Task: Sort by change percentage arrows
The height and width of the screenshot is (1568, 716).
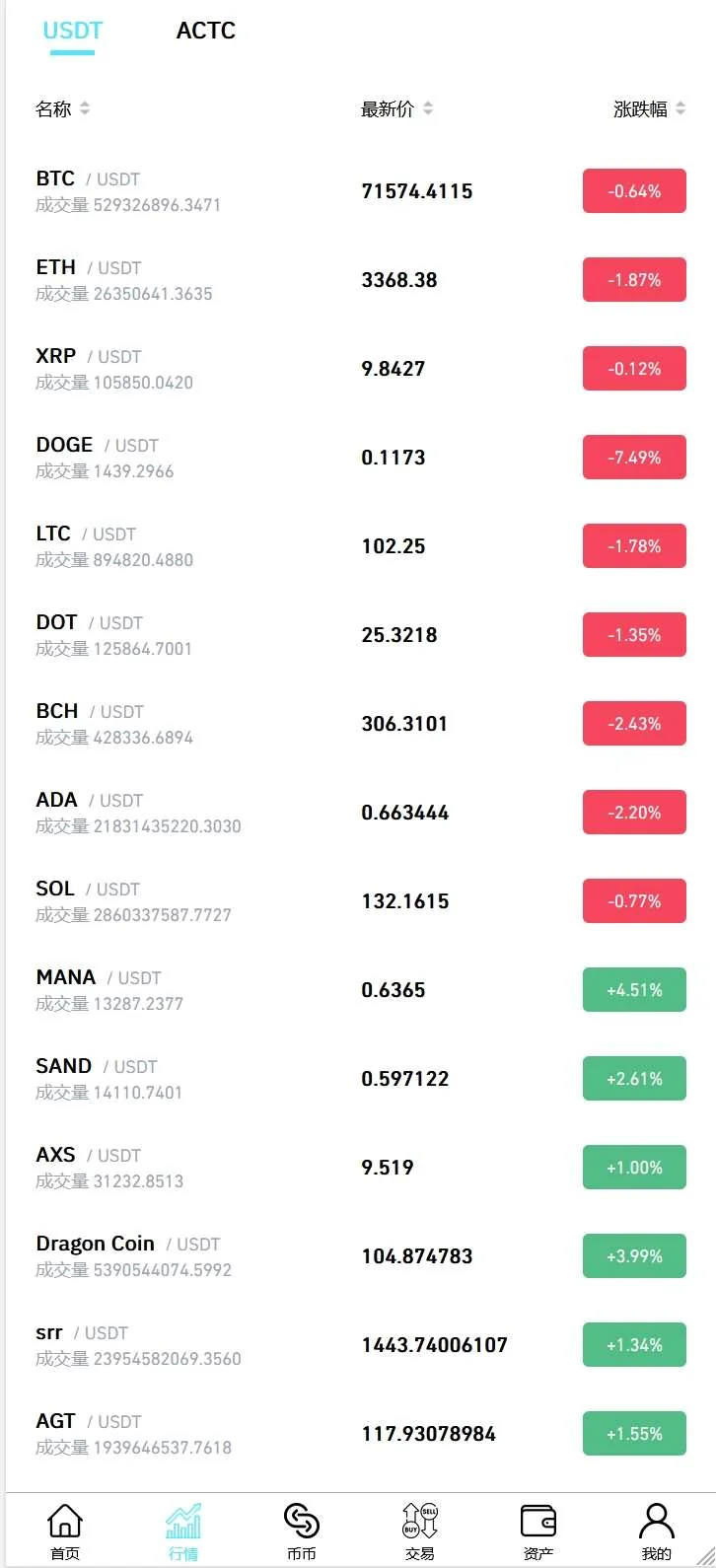Action: tap(680, 108)
